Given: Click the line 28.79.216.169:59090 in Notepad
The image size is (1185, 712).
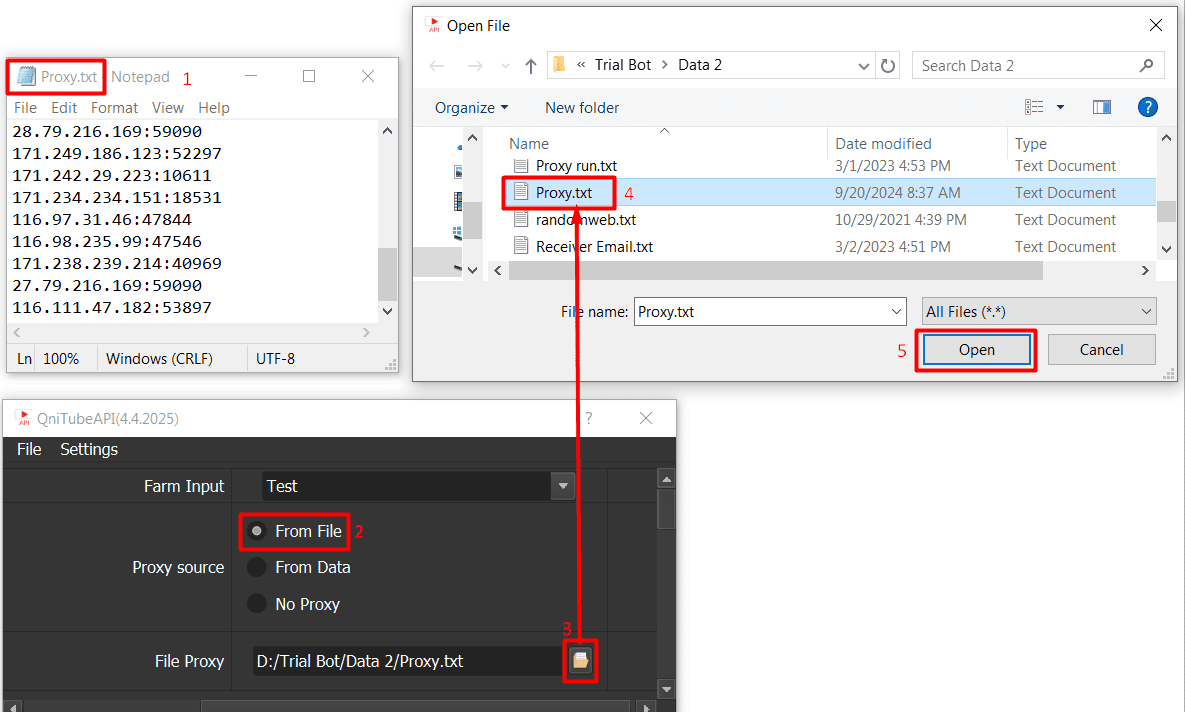Looking at the screenshot, I should 107,132.
